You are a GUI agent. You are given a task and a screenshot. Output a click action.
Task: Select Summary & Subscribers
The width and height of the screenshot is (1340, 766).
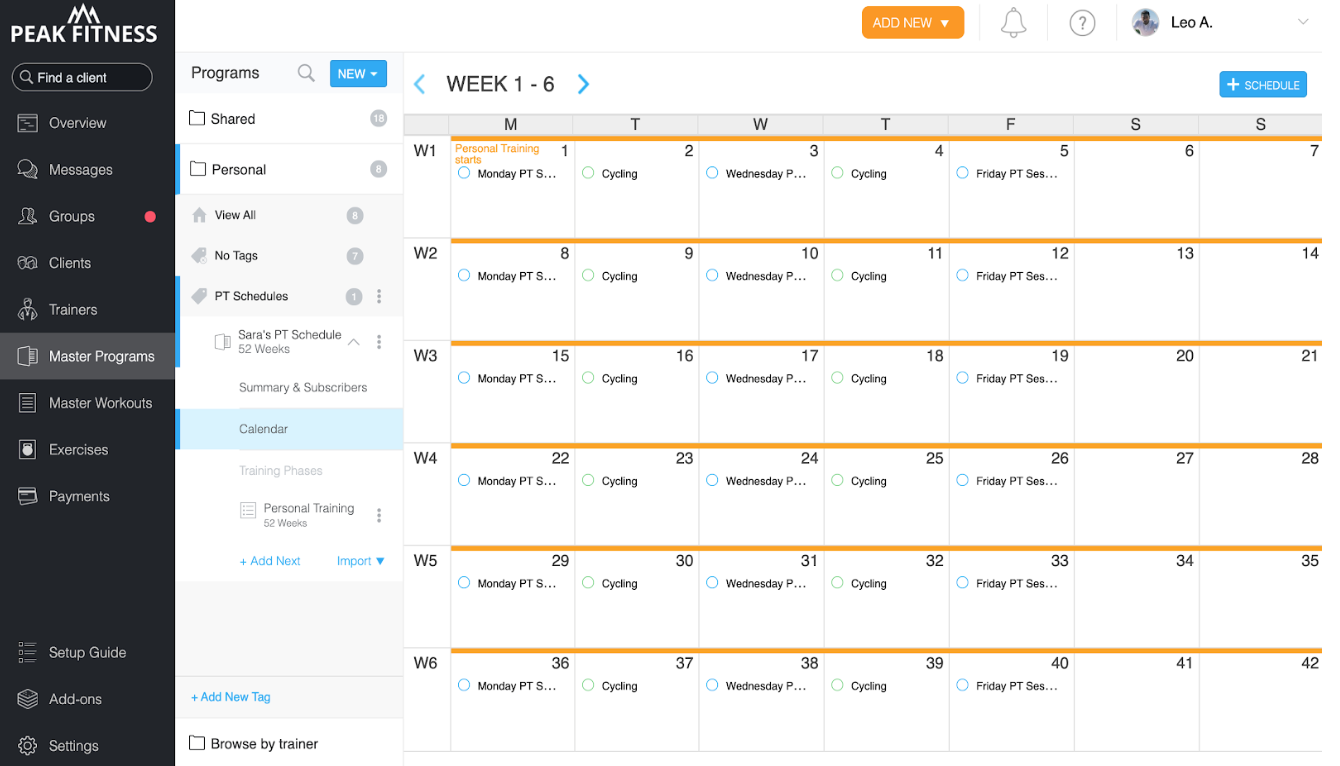point(303,387)
